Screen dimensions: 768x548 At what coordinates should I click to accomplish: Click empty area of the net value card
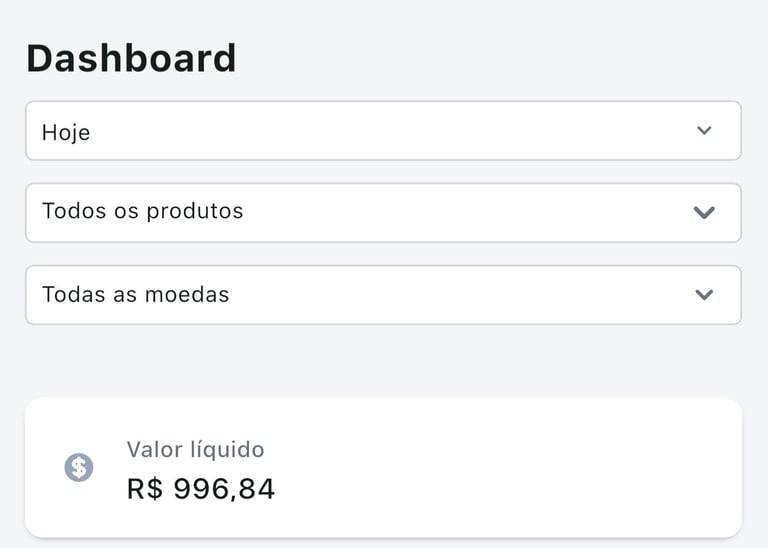(514, 468)
